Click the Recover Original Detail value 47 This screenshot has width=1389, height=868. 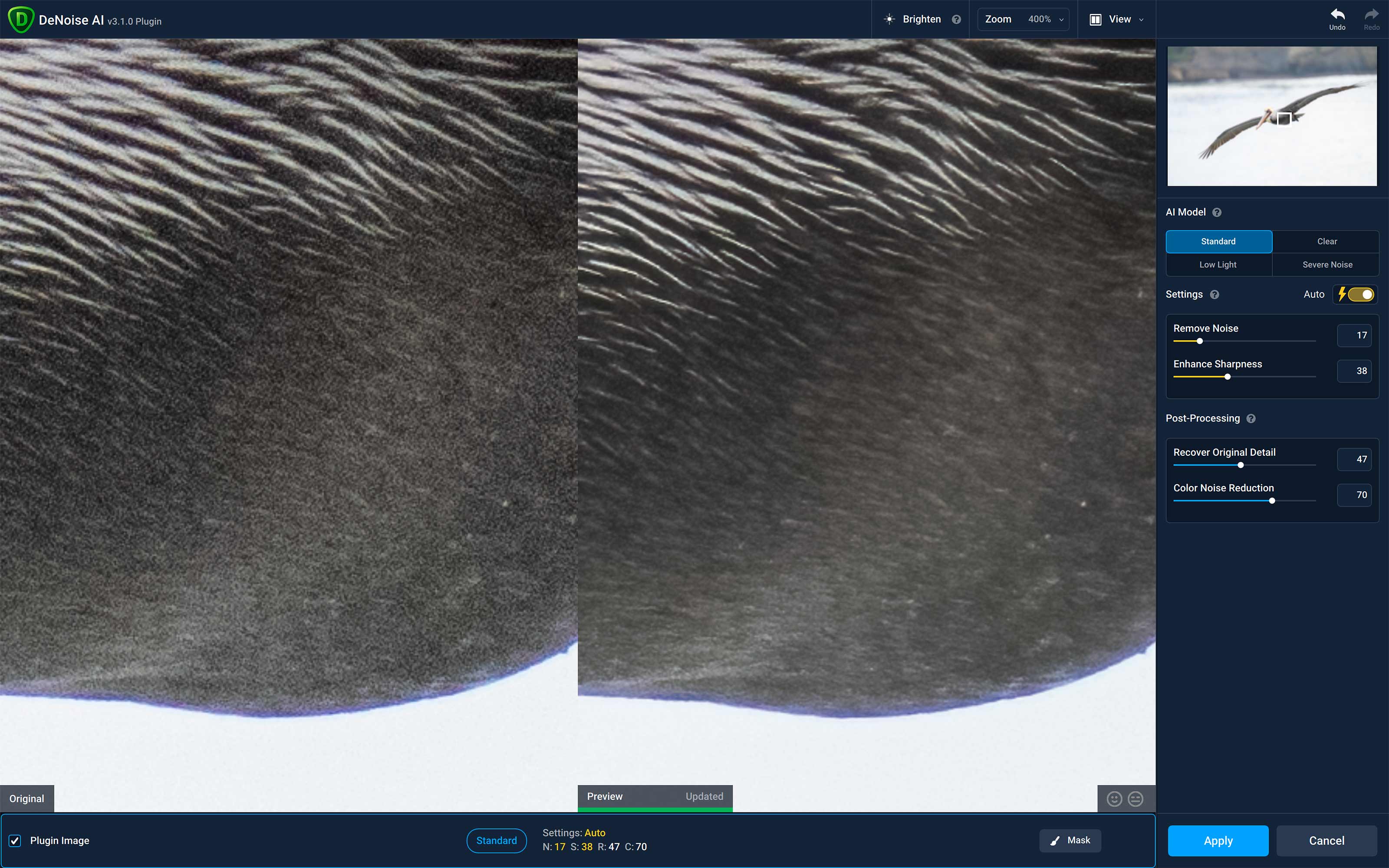(1355, 459)
